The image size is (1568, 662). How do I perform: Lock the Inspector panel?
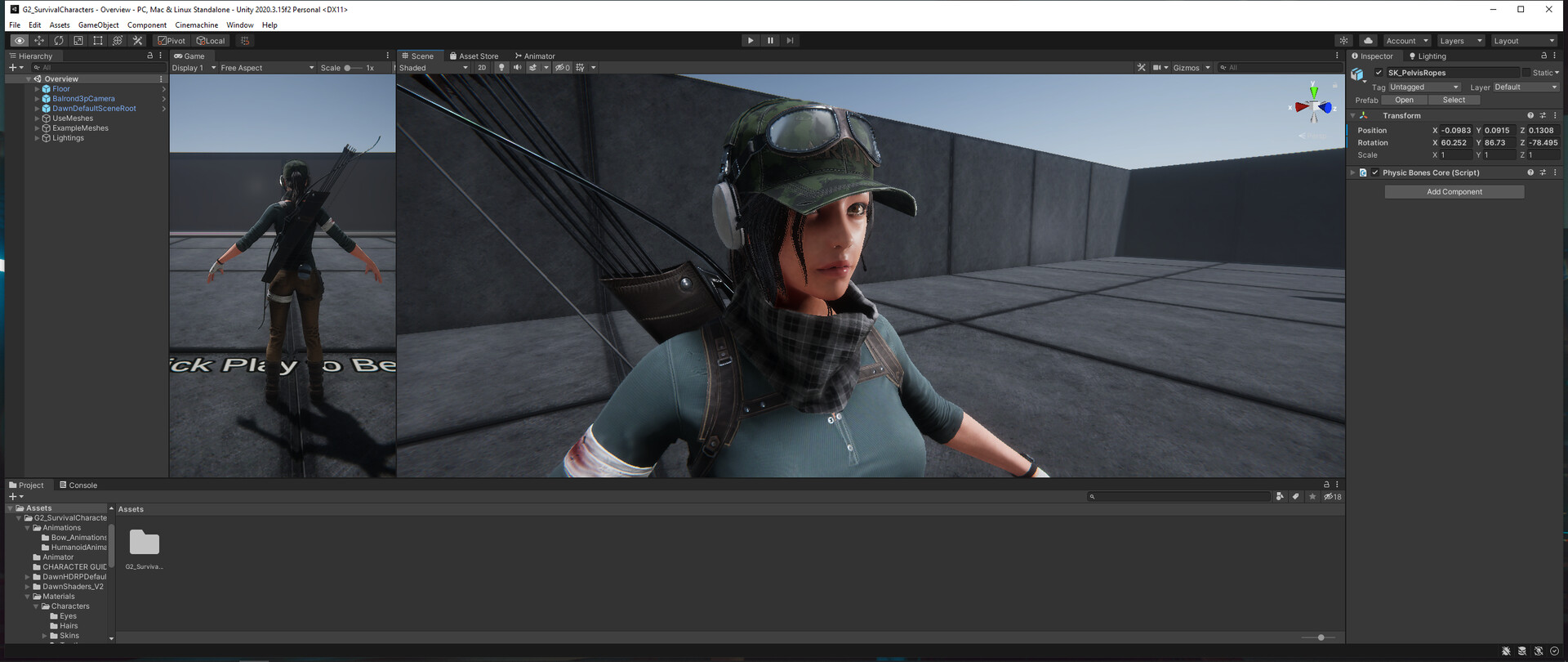click(1543, 56)
